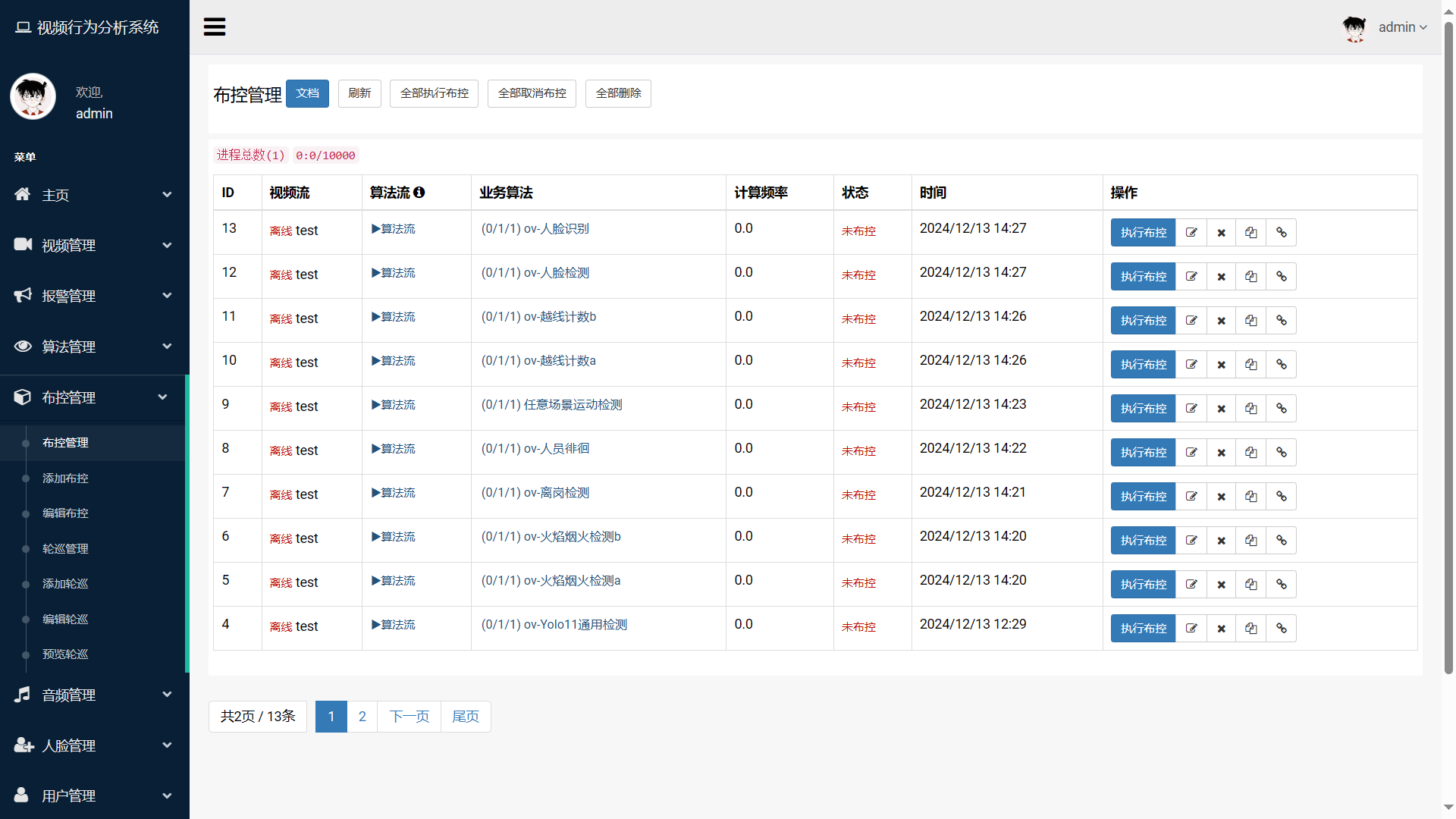Click the 全部执行布控 button
This screenshot has width=1456, height=819.
434,93
